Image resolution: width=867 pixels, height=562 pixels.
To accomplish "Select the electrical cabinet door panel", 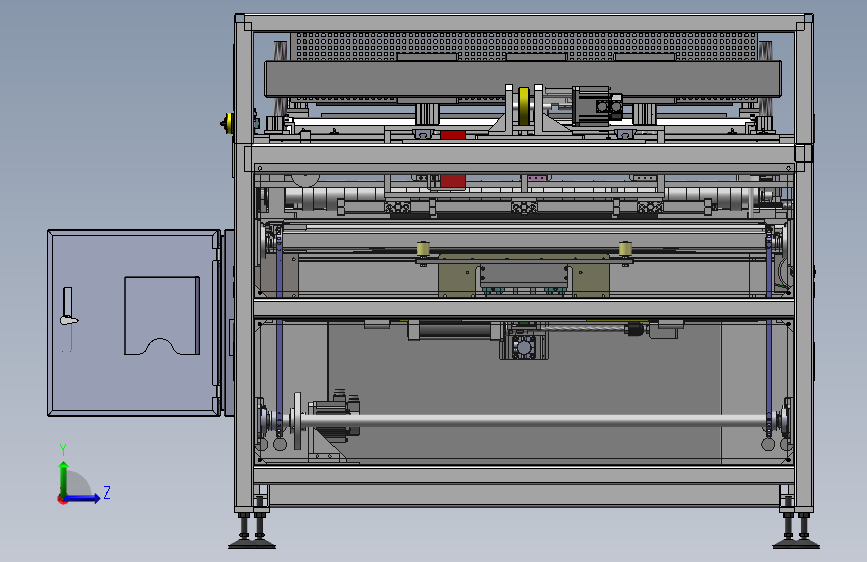I will (133, 323).
